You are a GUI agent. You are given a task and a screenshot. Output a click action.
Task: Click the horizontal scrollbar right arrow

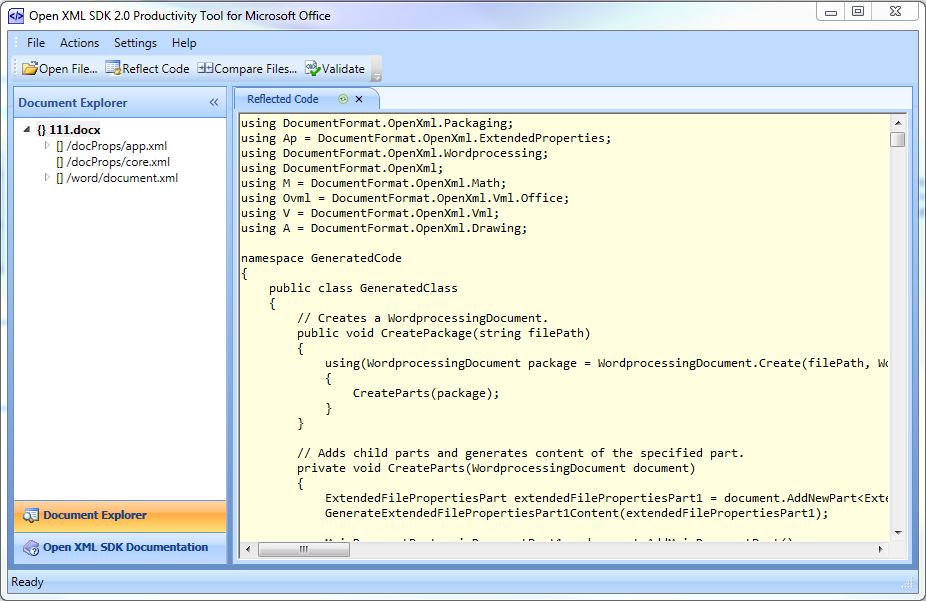coord(881,549)
